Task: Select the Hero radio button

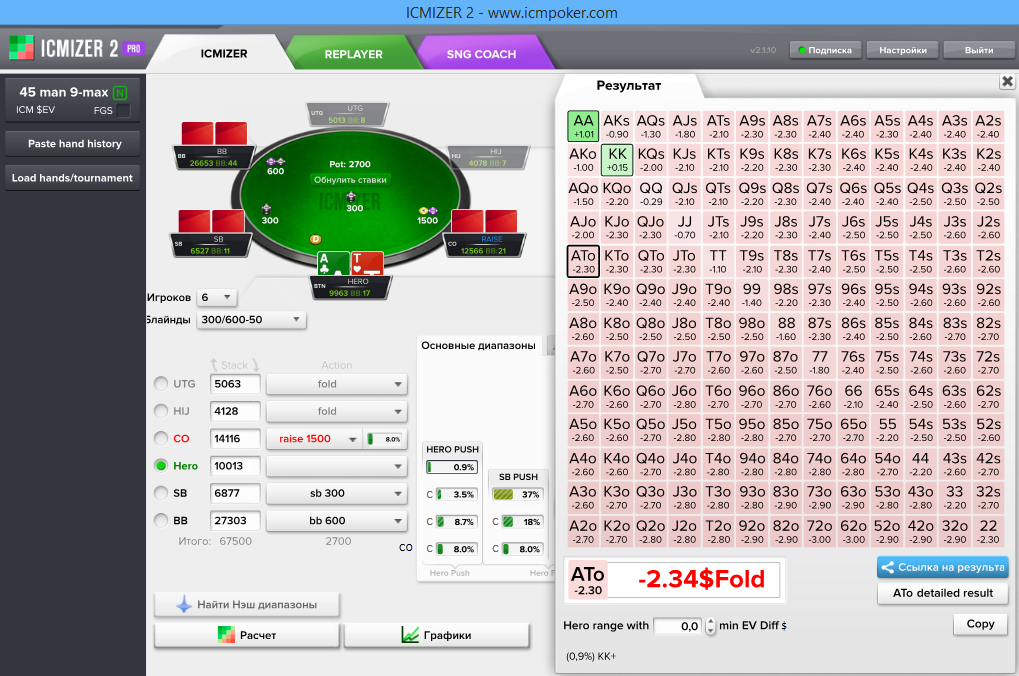Action: [161, 465]
